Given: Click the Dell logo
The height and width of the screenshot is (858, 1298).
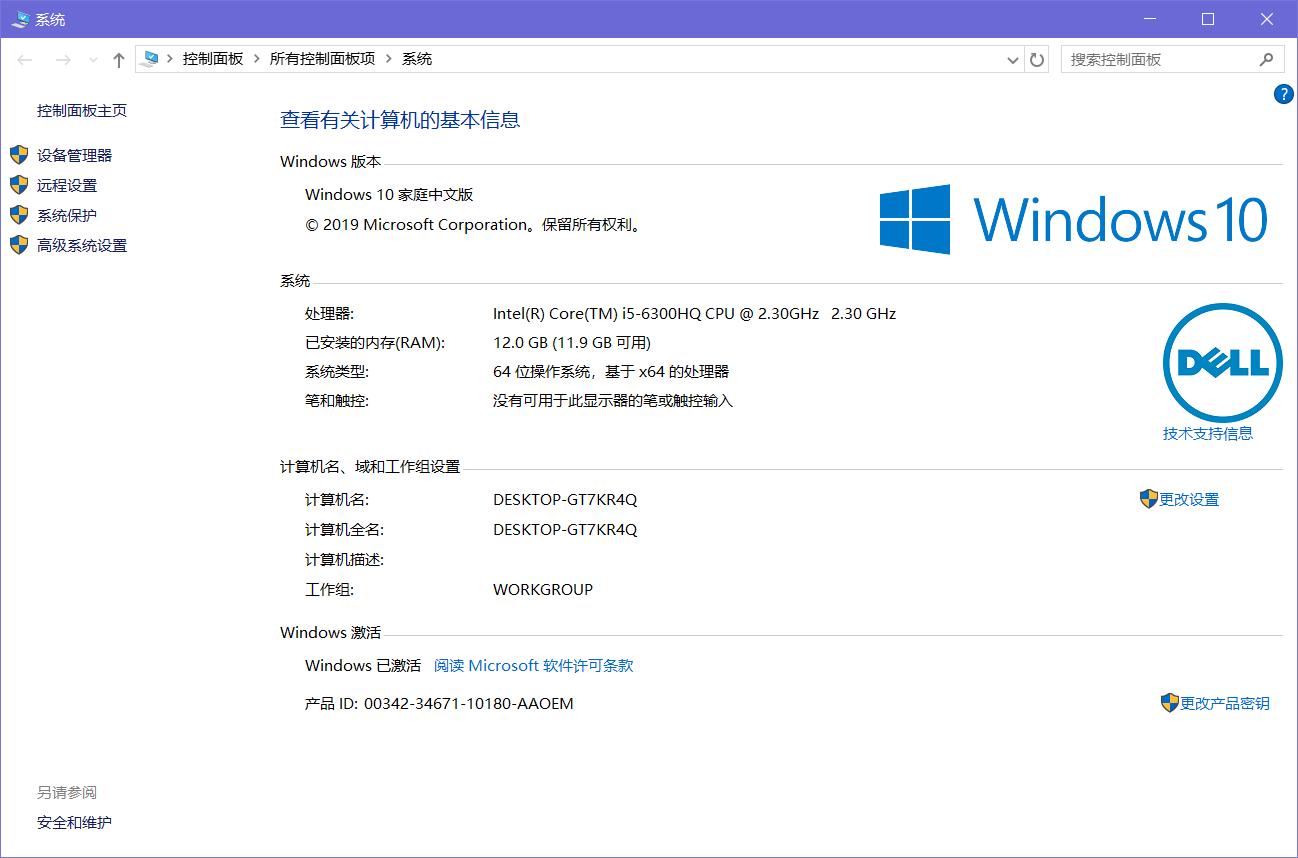Looking at the screenshot, I should click(1222, 362).
